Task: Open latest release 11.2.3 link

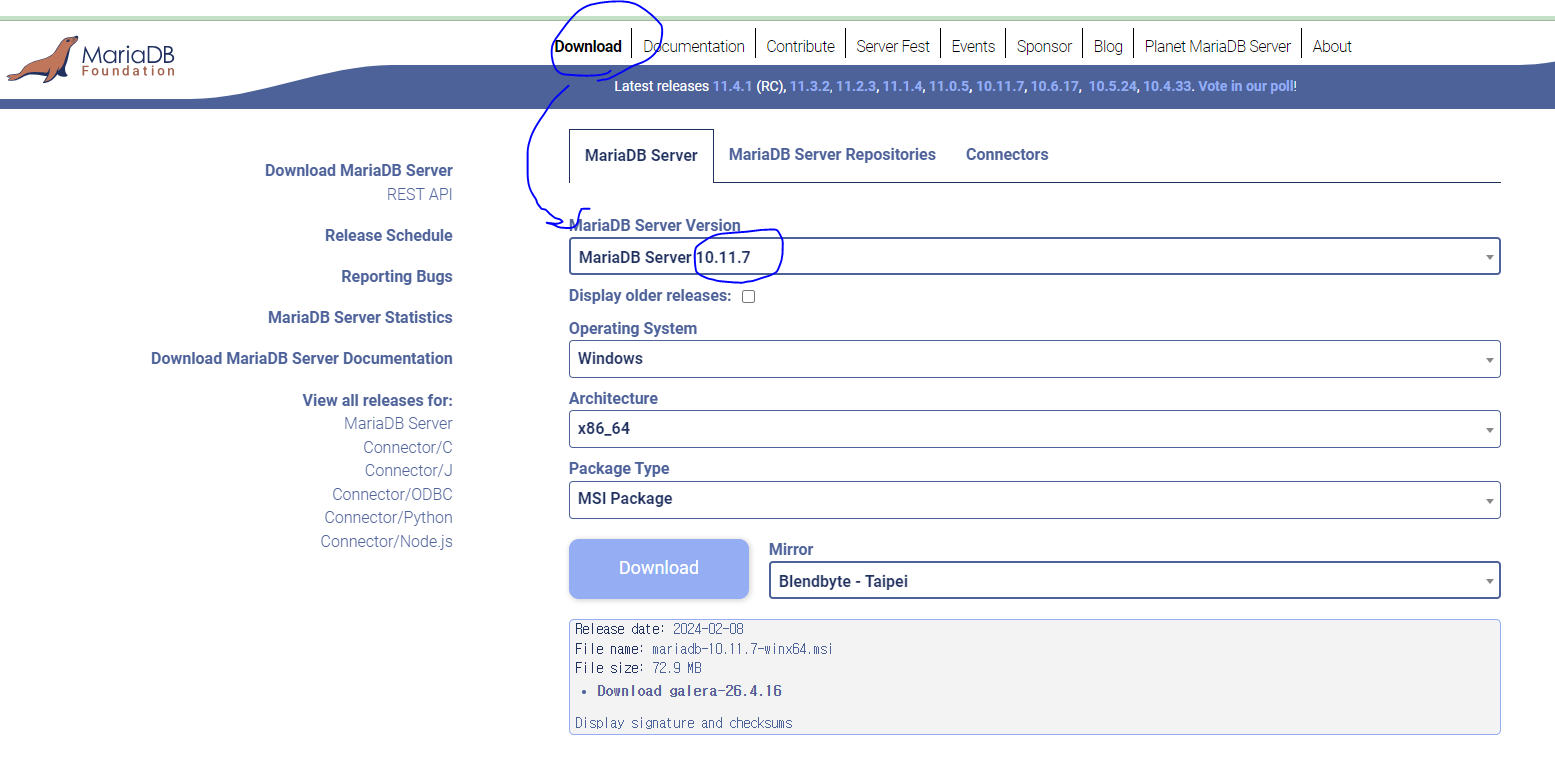Action: [856, 86]
